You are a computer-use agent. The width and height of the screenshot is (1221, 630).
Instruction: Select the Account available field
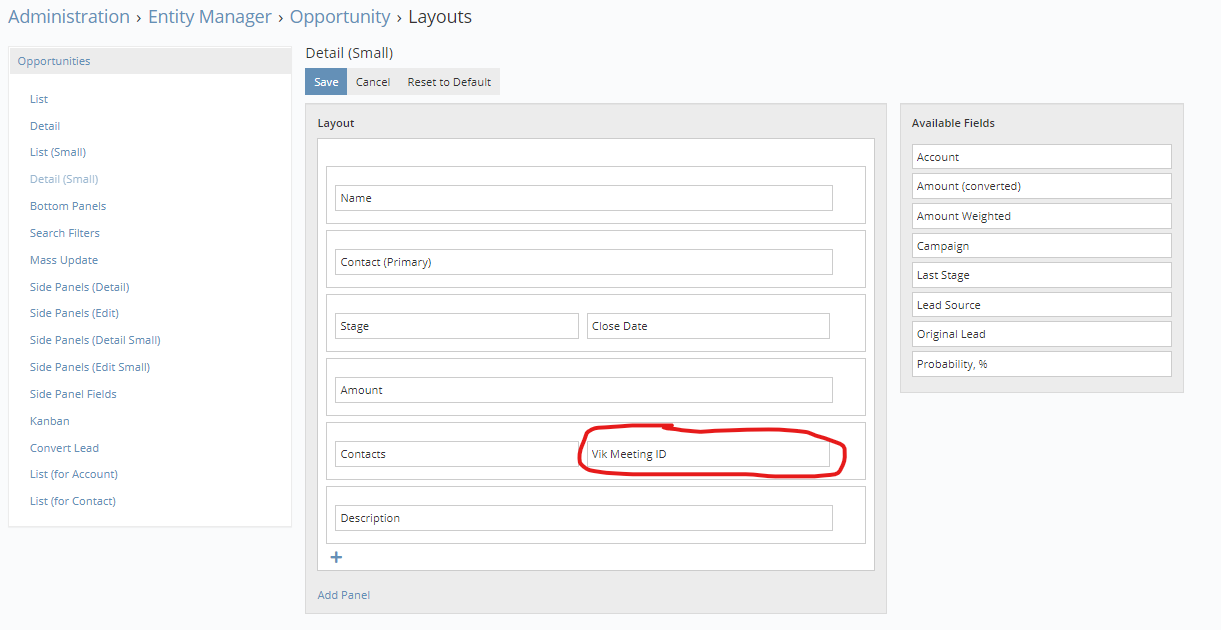click(1040, 156)
